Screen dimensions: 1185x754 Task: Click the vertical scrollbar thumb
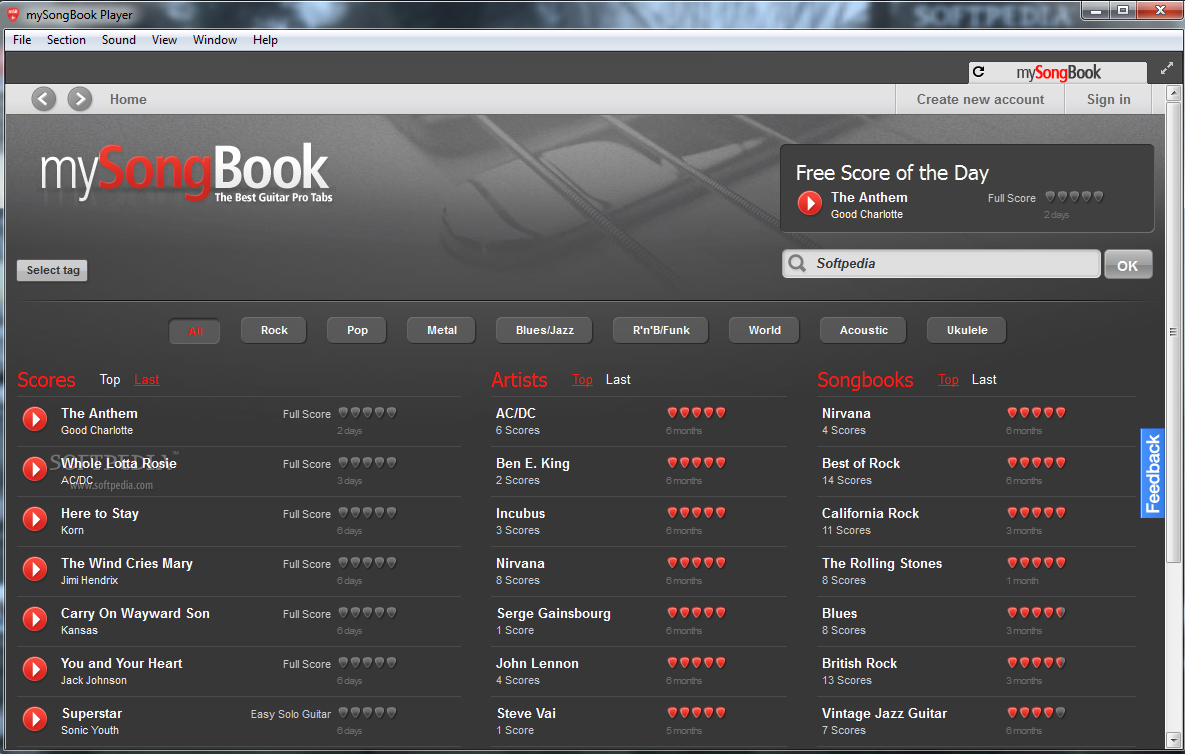1173,332
